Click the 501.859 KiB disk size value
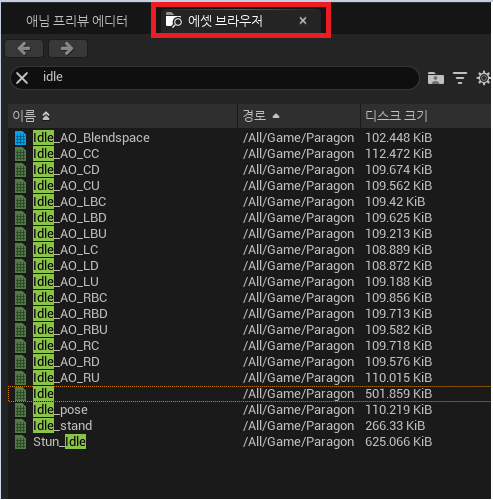The width and height of the screenshot is (493, 500). pyautogui.click(x=398, y=394)
